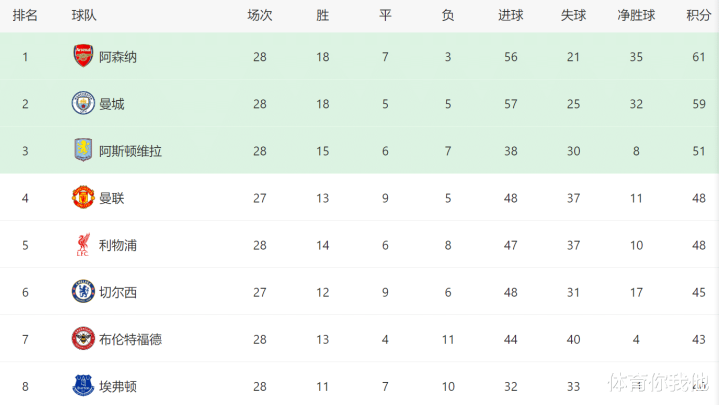The image size is (719, 405).
Task: Click the 场次 column header
Action: click(x=260, y=15)
